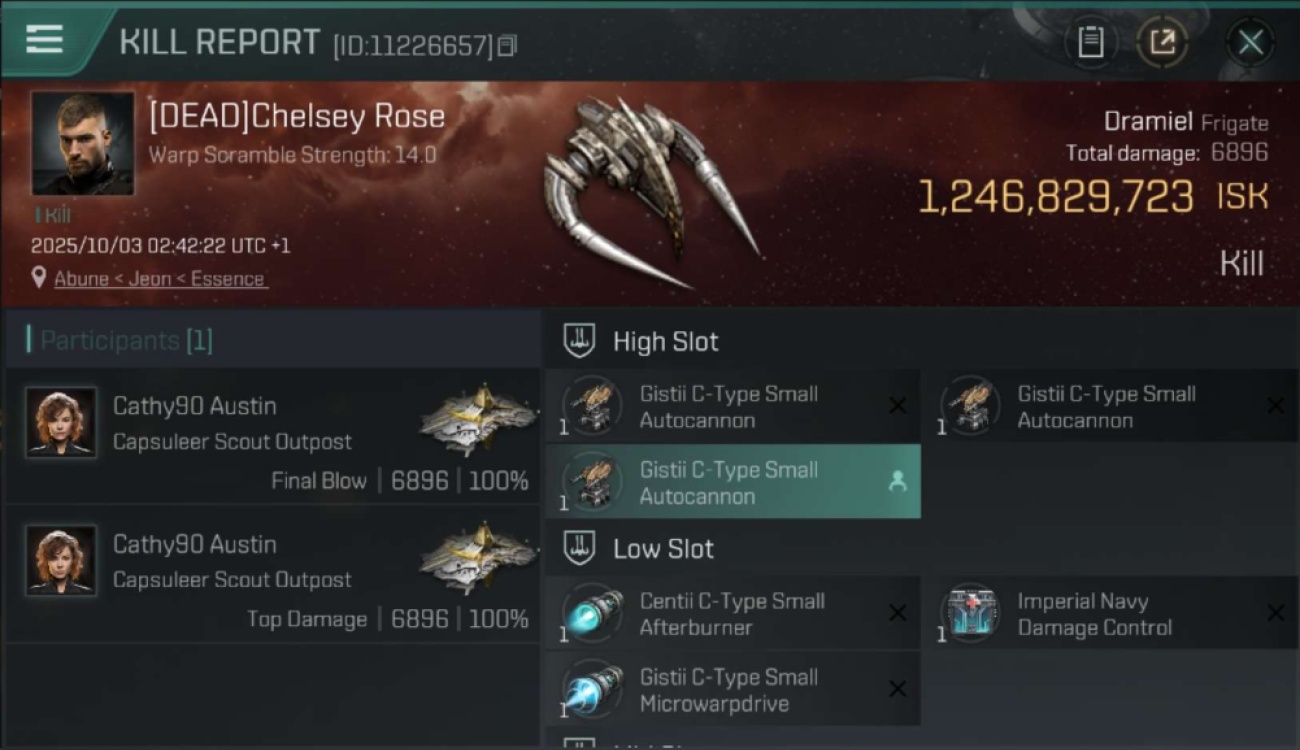The image size is (1300, 750).
Task: Copy the kill report ID
Action: coord(507,46)
